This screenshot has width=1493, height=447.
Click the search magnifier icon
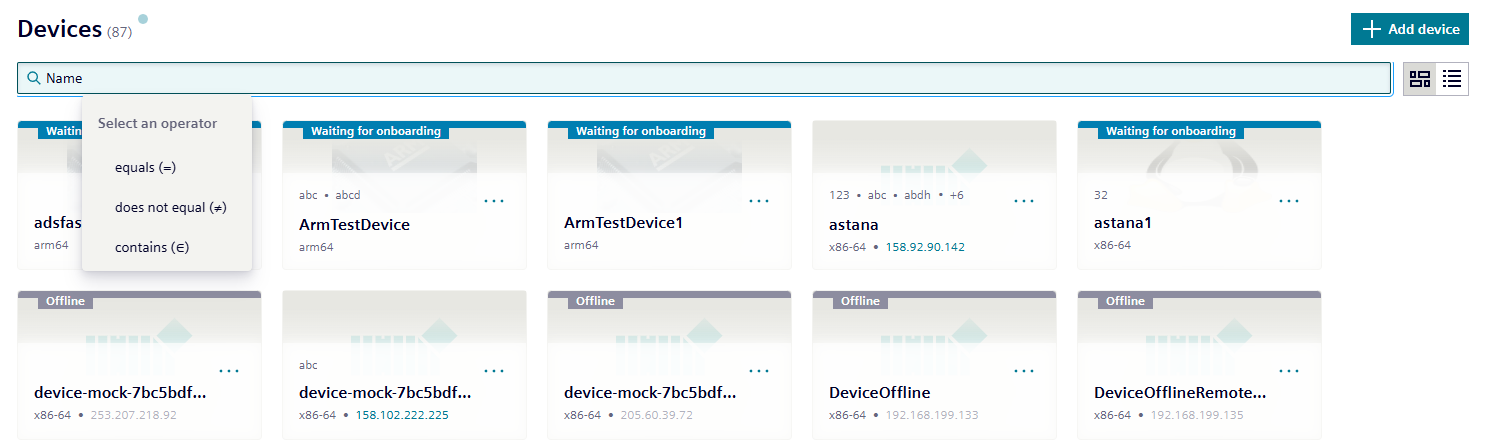pyautogui.click(x=34, y=78)
